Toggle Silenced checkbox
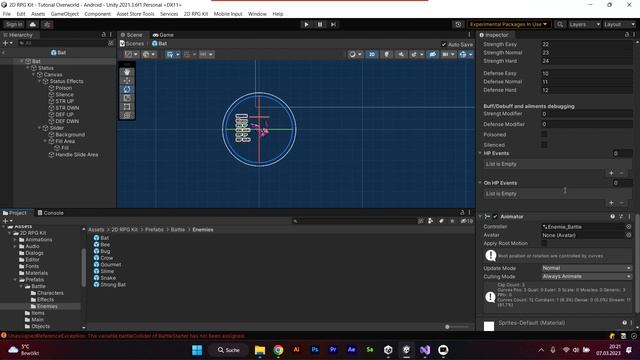This screenshot has height=360, width=640. (544, 145)
